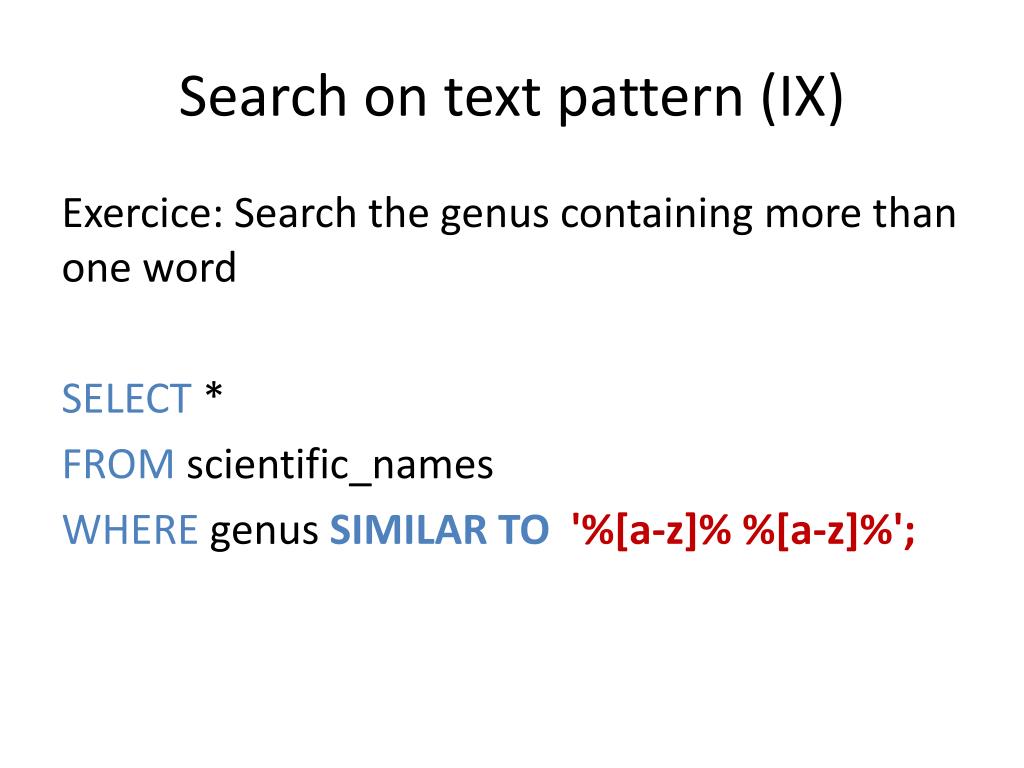Click the words 'more than' in the exercise
This screenshot has width=1024, height=768.
point(860,213)
